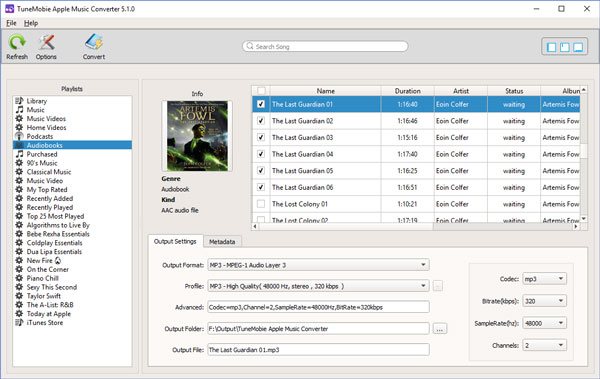Click the Refresh toolbar icon
This screenshot has width=600, height=379.
pyautogui.click(x=17, y=42)
